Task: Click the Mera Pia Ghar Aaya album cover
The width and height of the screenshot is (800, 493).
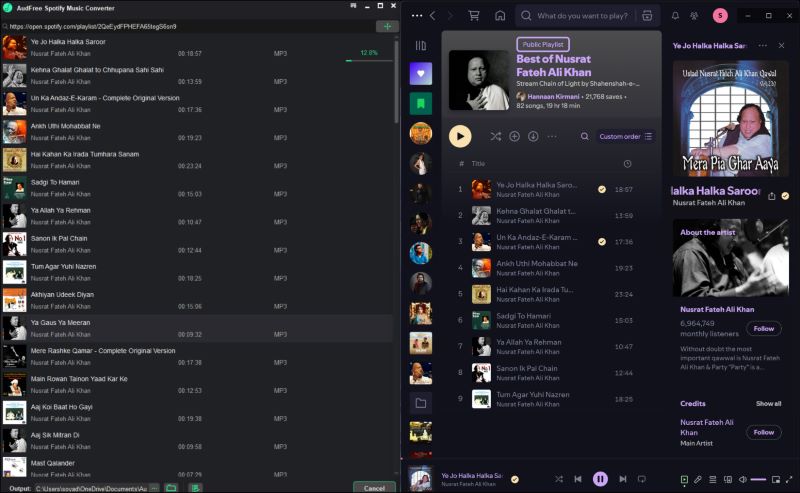Action: coord(731,118)
